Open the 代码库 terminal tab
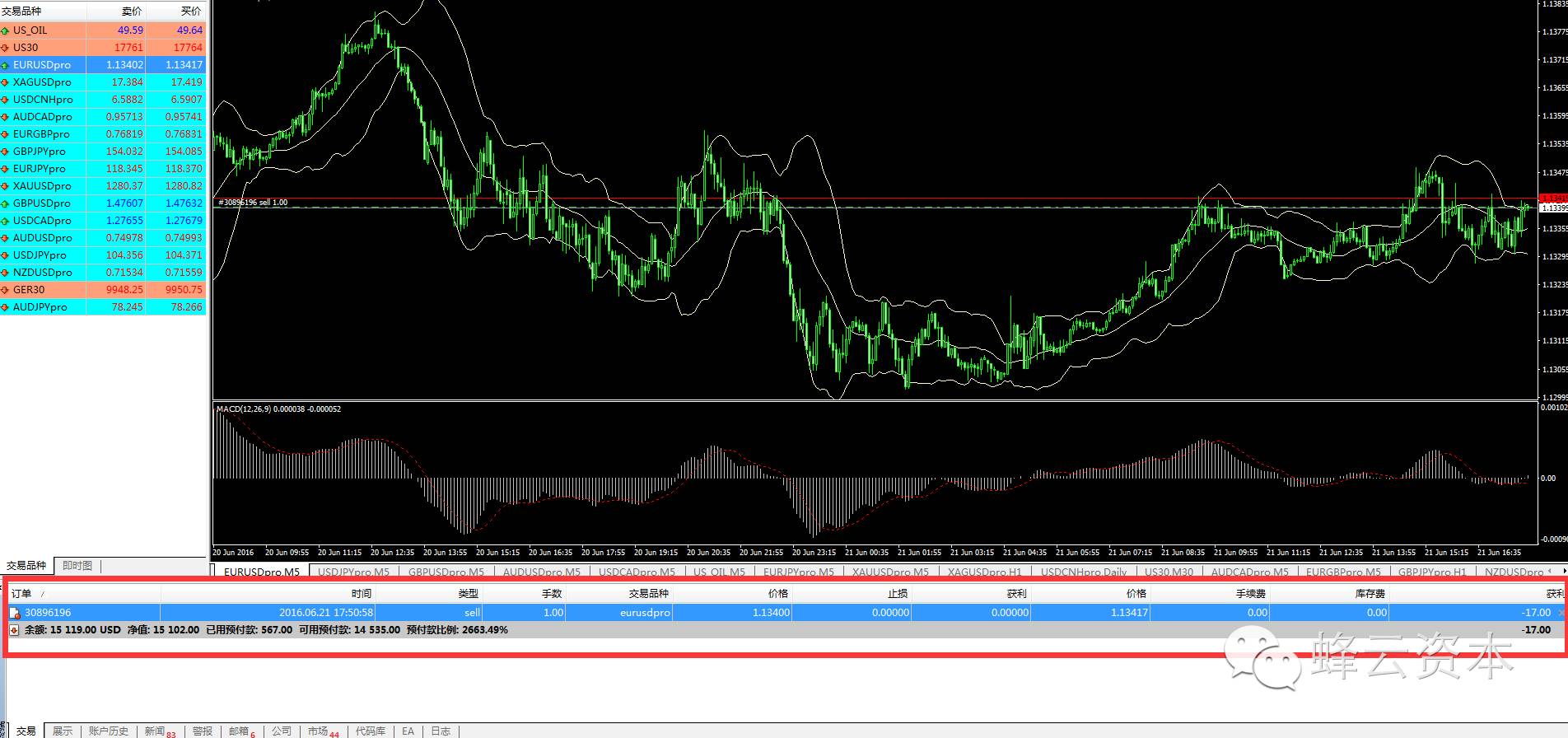The width and height of the screenshot is (1568, 738). (370, 731)
